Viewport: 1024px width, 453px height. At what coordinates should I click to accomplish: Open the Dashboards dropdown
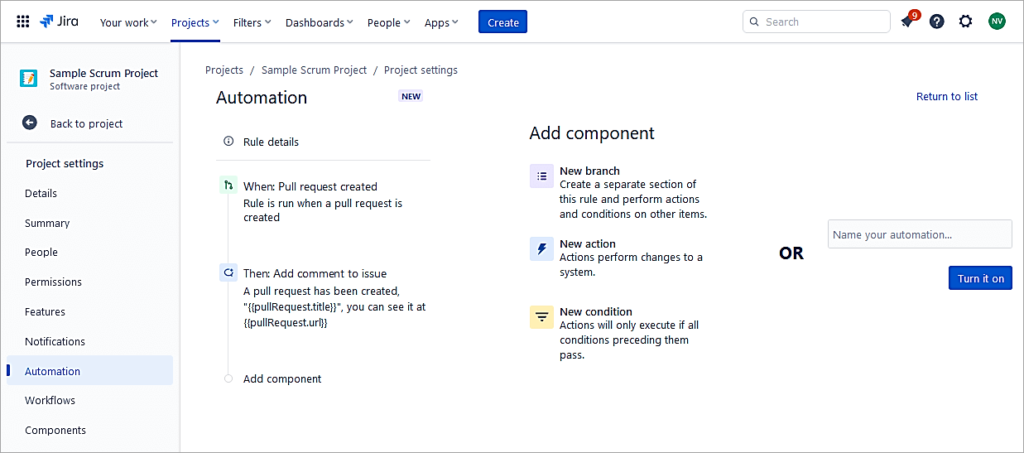319,22
